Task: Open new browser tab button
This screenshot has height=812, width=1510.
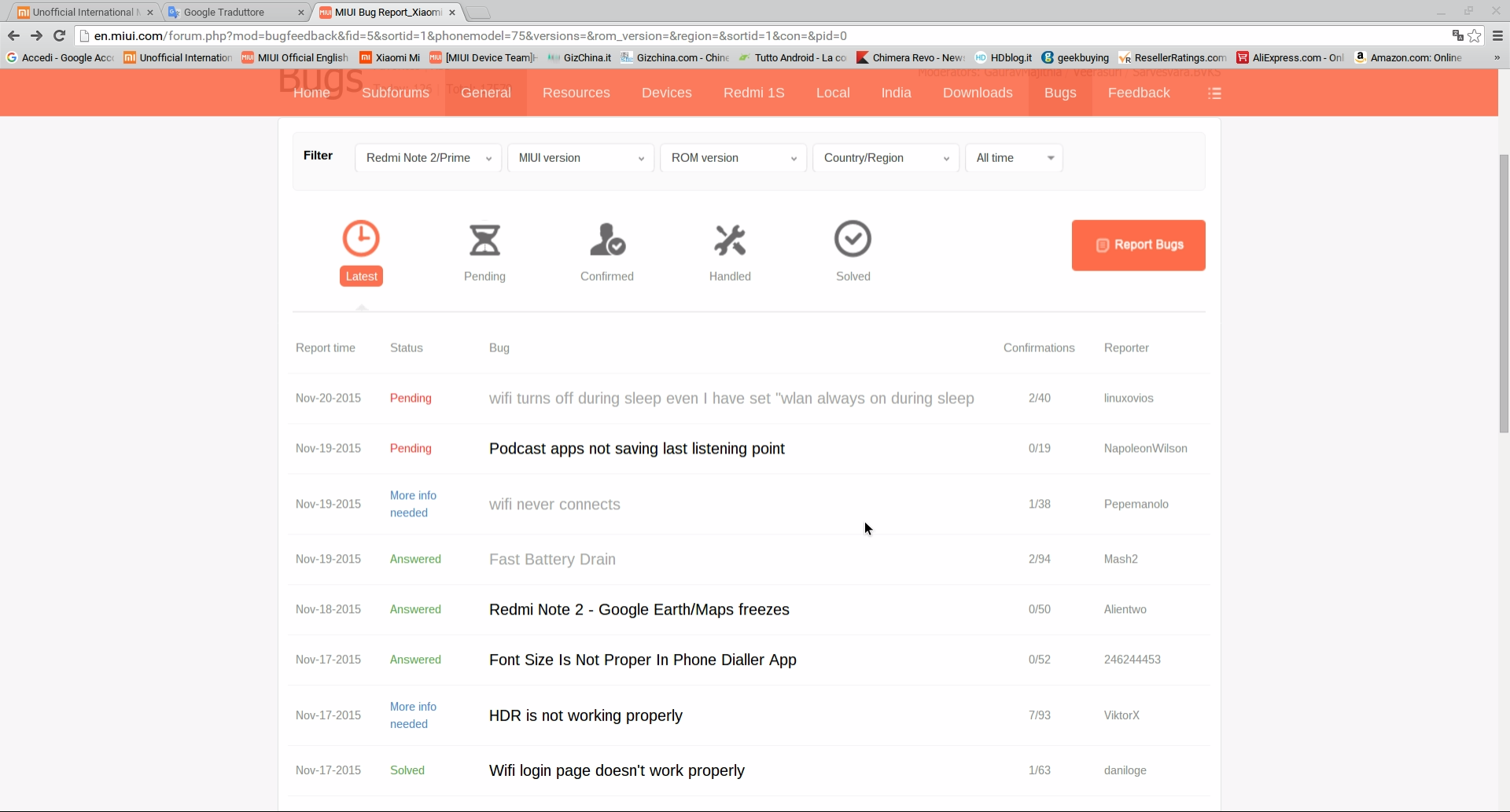Action: [477, 13]
